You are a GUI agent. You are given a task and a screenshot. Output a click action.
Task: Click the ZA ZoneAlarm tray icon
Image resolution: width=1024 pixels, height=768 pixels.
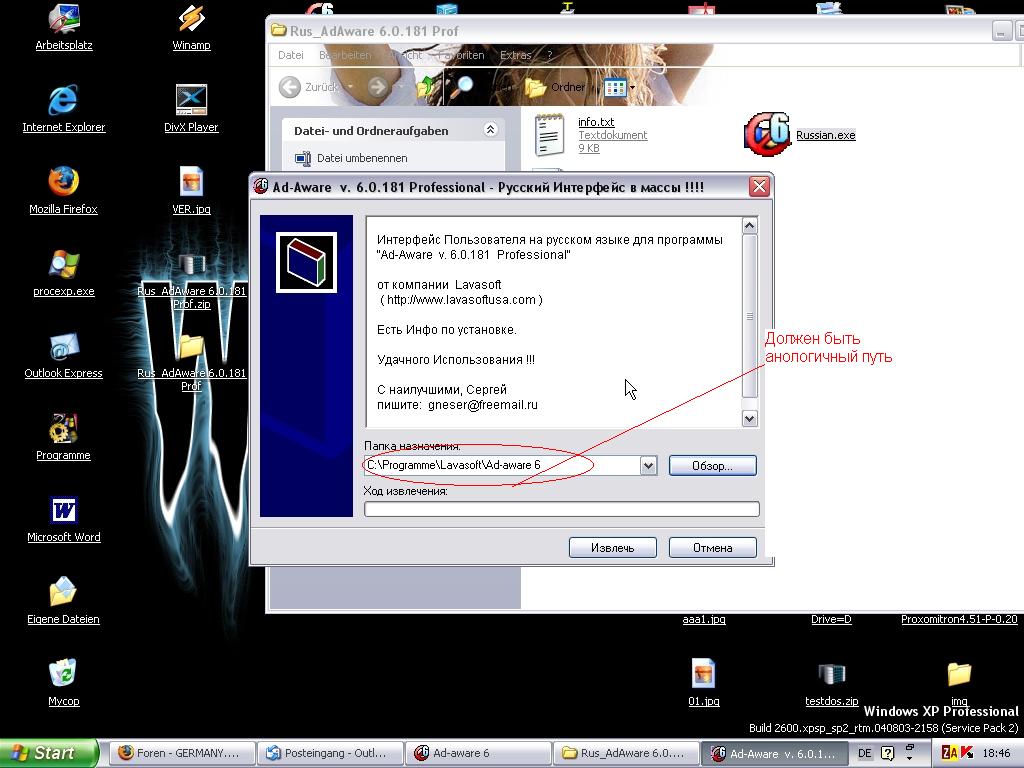coord(950,753)
